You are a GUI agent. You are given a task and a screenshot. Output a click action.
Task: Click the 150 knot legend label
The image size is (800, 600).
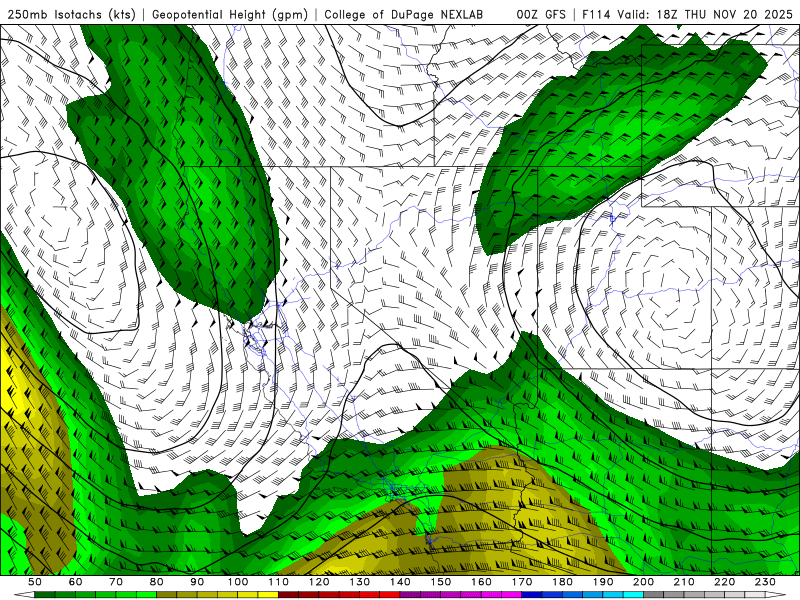click(x=440, y=582)
